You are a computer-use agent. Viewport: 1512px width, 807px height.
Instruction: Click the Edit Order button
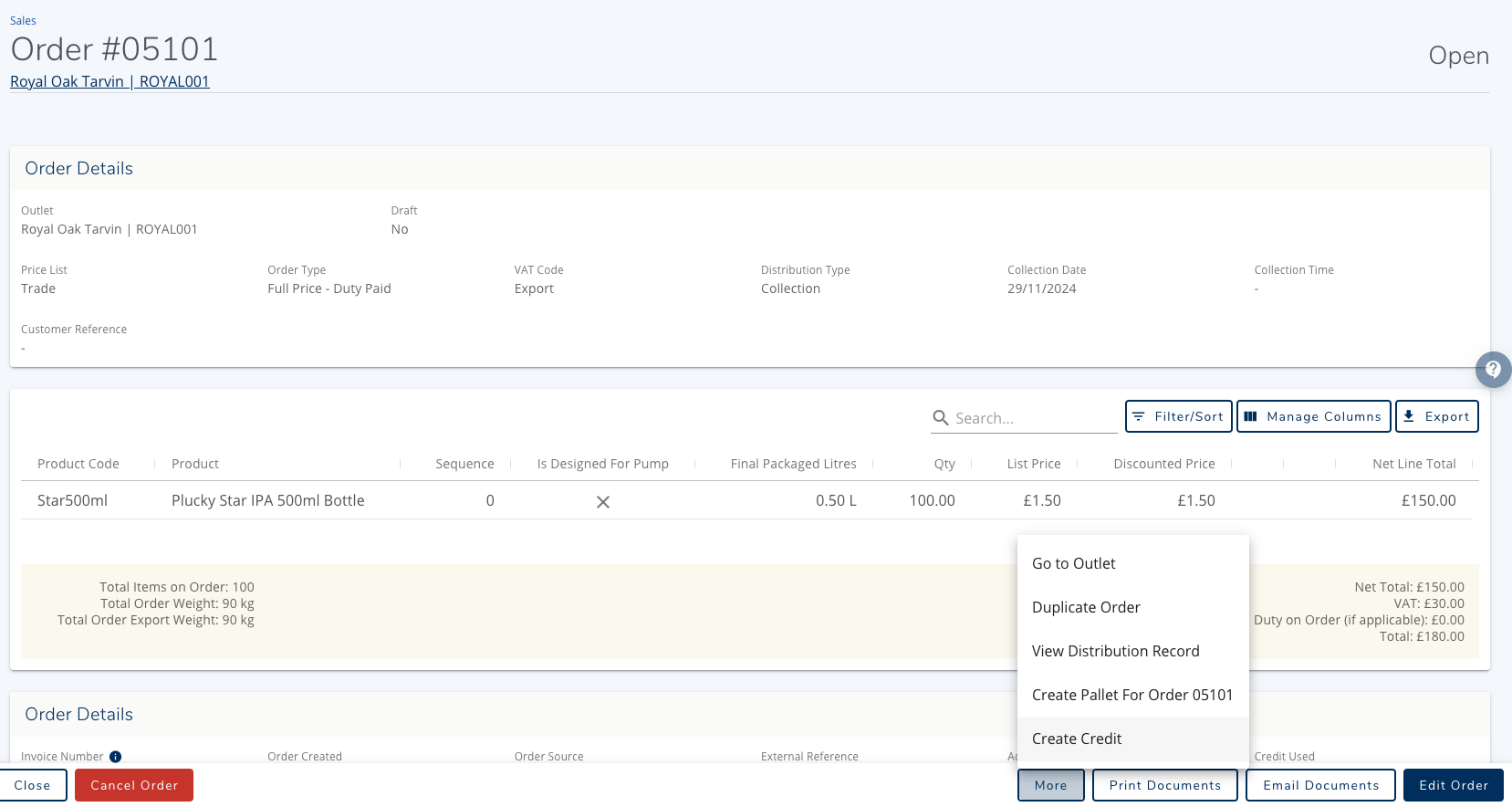pyautogui.click(x=1454, y=785)
